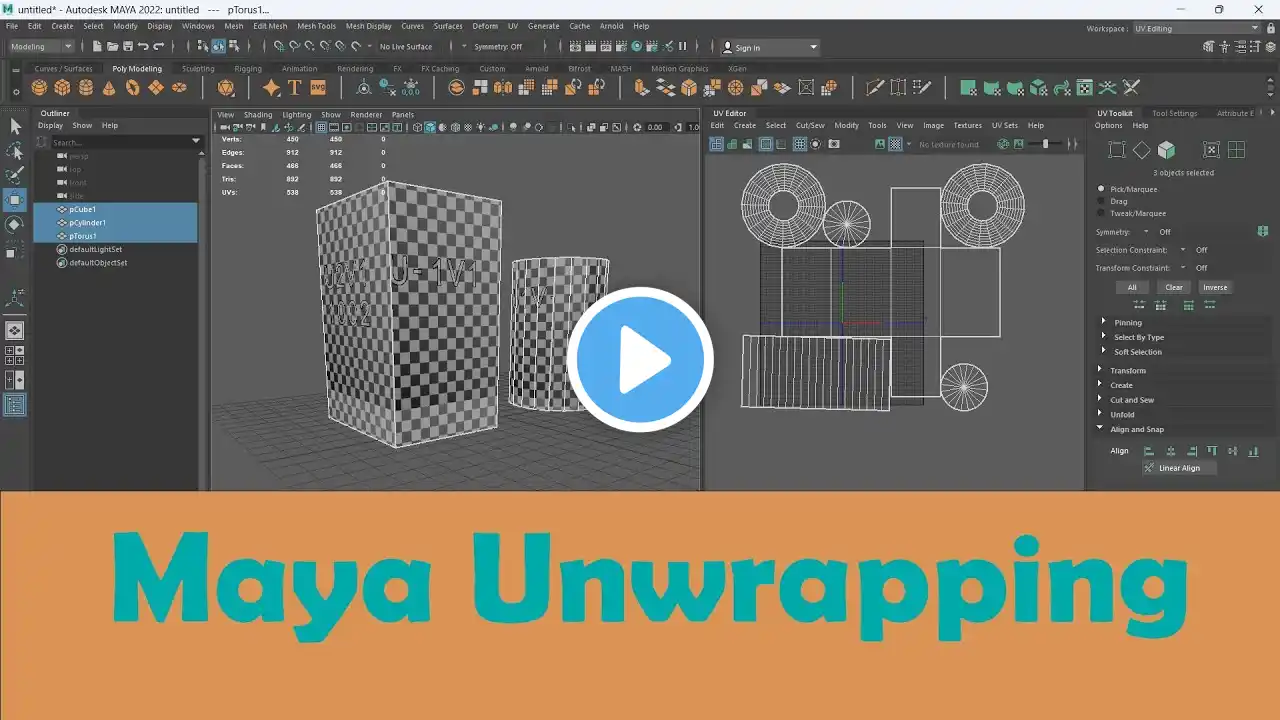
Task: Switch to the Tool Settings tab
Action: click(x=1174, y=113)
